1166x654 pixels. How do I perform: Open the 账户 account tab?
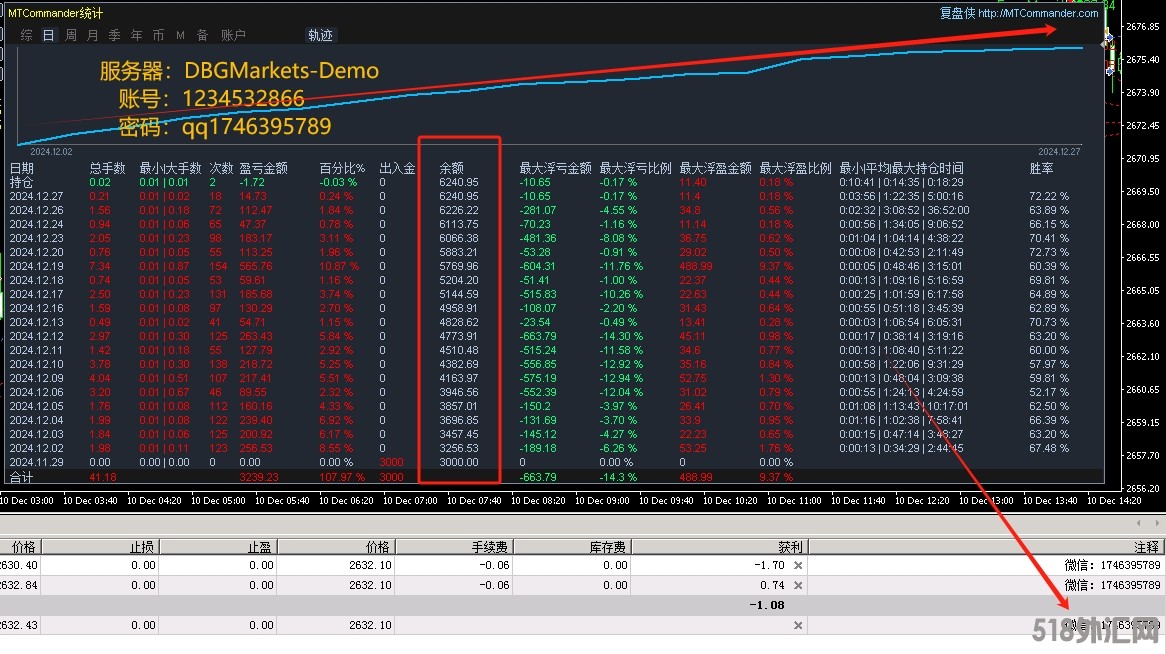click(233, 35)
